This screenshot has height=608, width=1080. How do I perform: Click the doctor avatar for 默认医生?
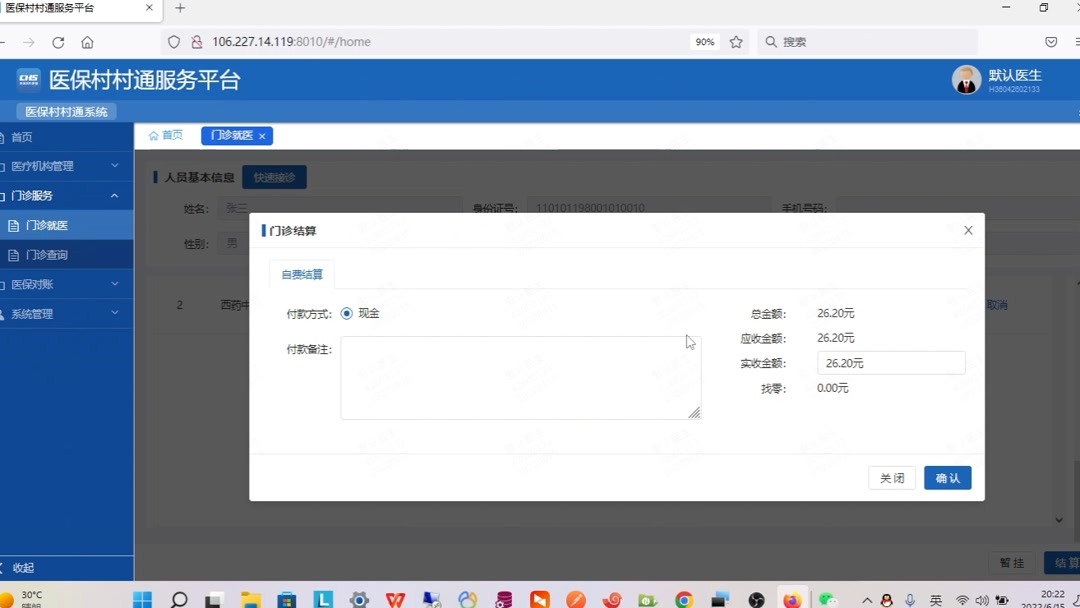[966, 79]
